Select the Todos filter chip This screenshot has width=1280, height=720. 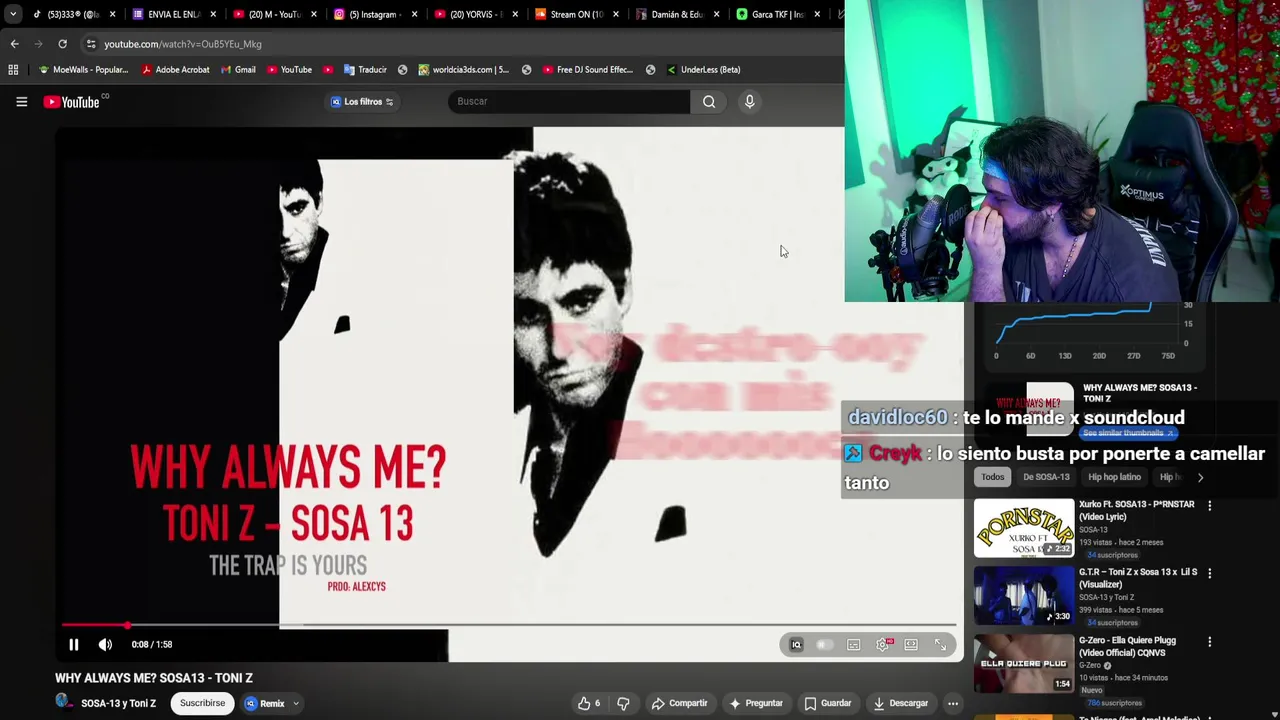(992, 477)
